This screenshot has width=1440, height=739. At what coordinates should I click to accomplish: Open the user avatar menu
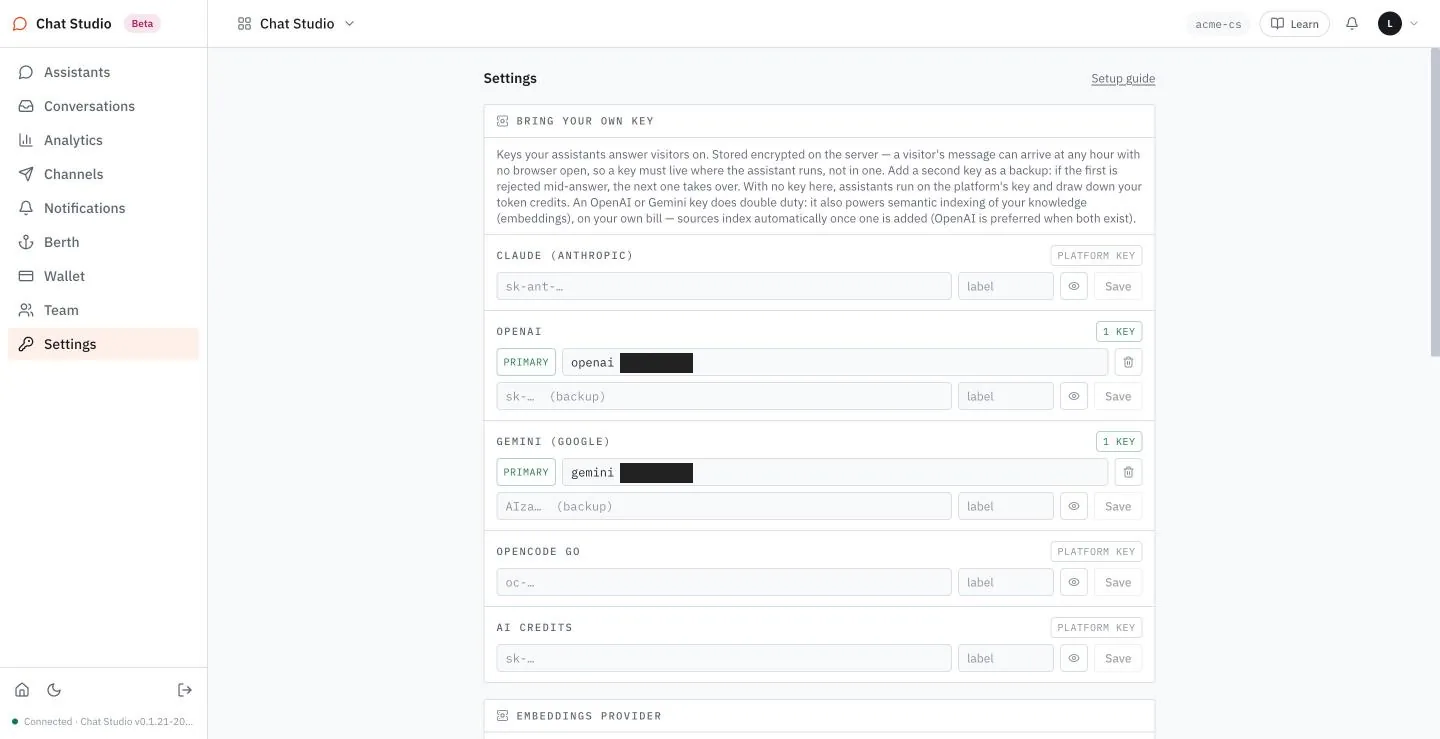tap(1399, 23)
